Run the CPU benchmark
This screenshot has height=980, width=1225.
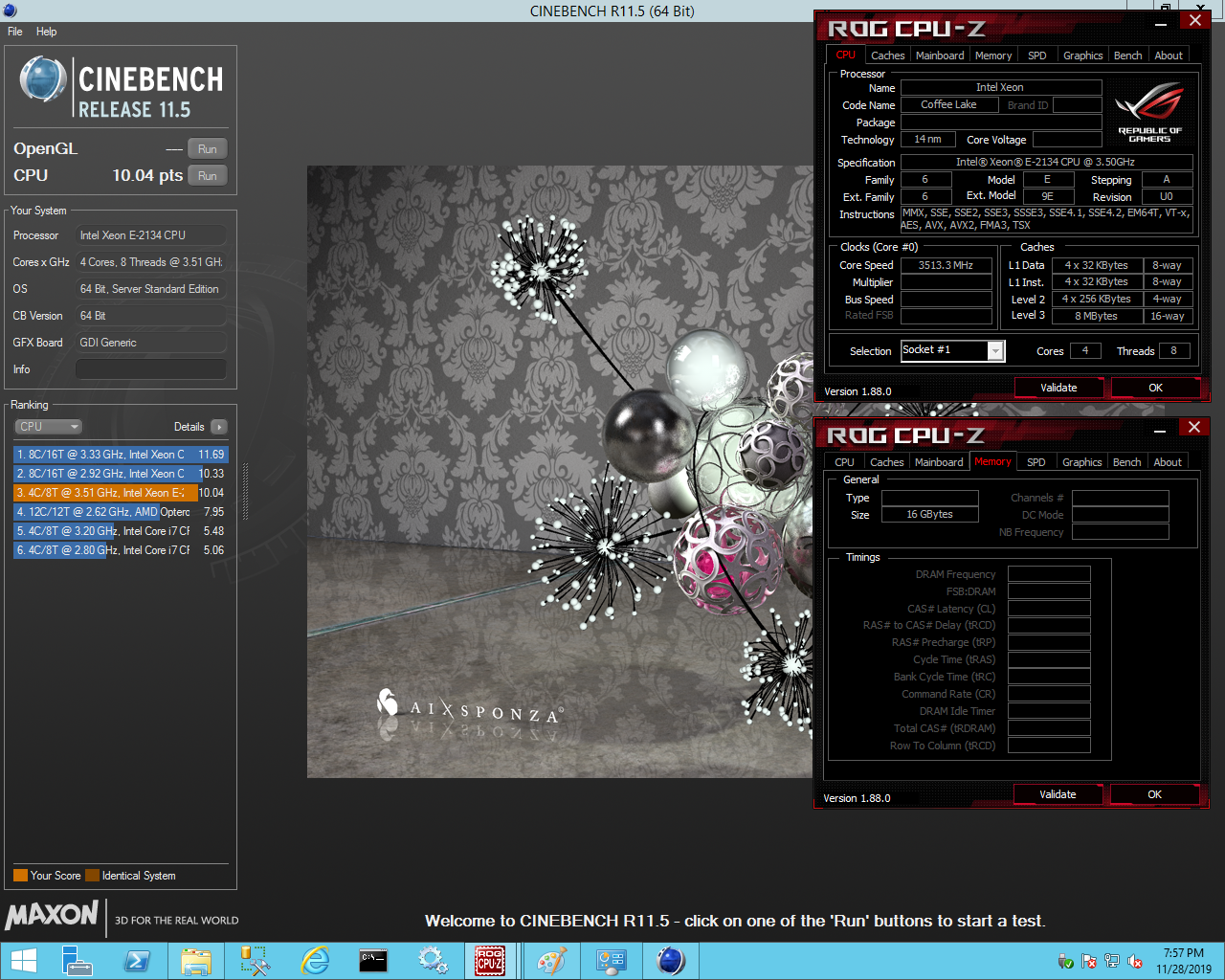(208, 176)
